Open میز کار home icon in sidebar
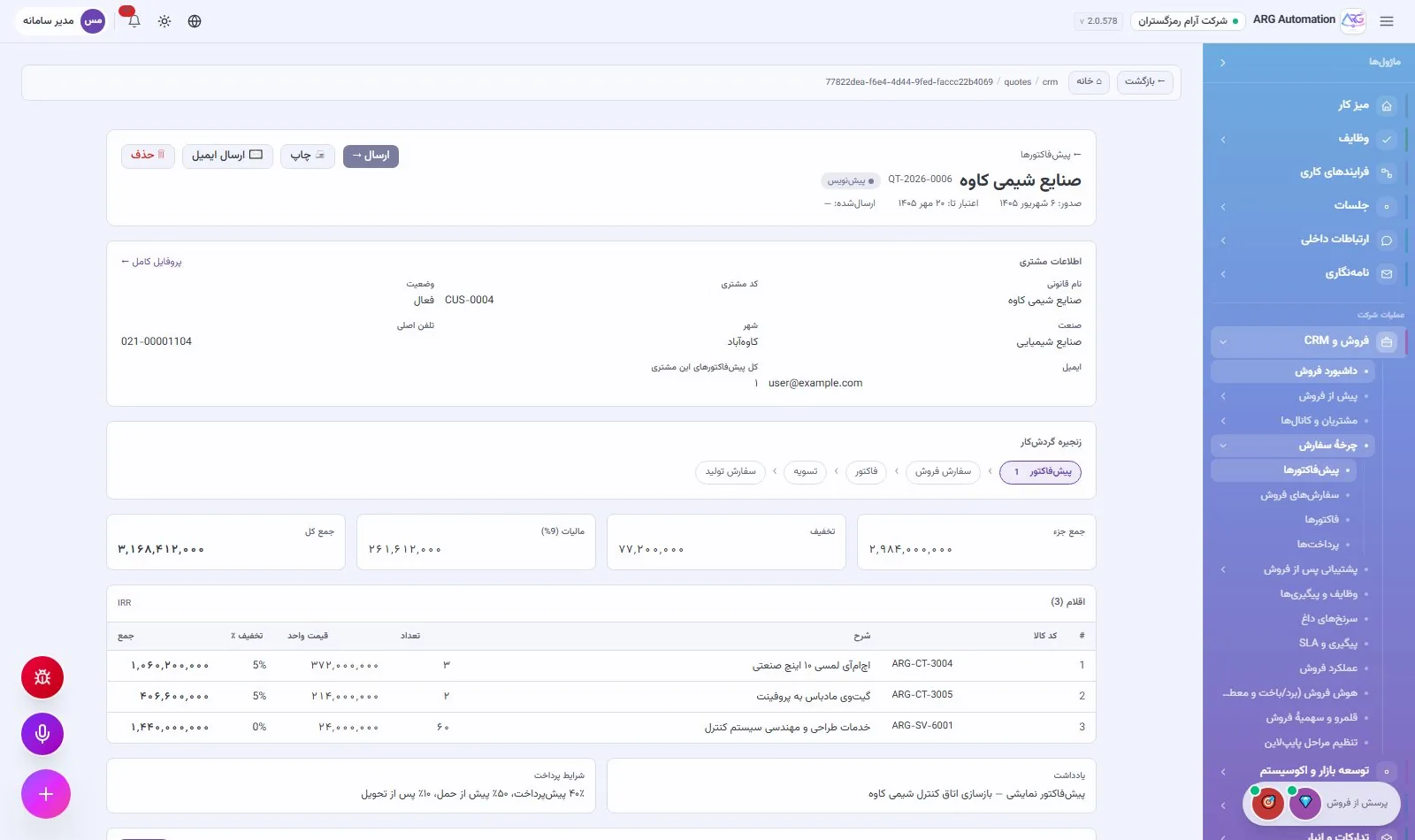This screenshot has width=1415, height=840. pyautogui.click(x=1387, y=105)
